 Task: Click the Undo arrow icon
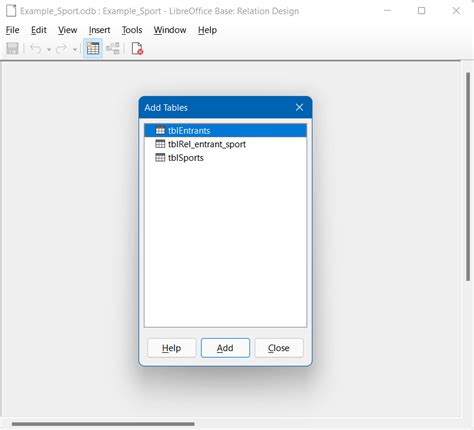(36, 49)
